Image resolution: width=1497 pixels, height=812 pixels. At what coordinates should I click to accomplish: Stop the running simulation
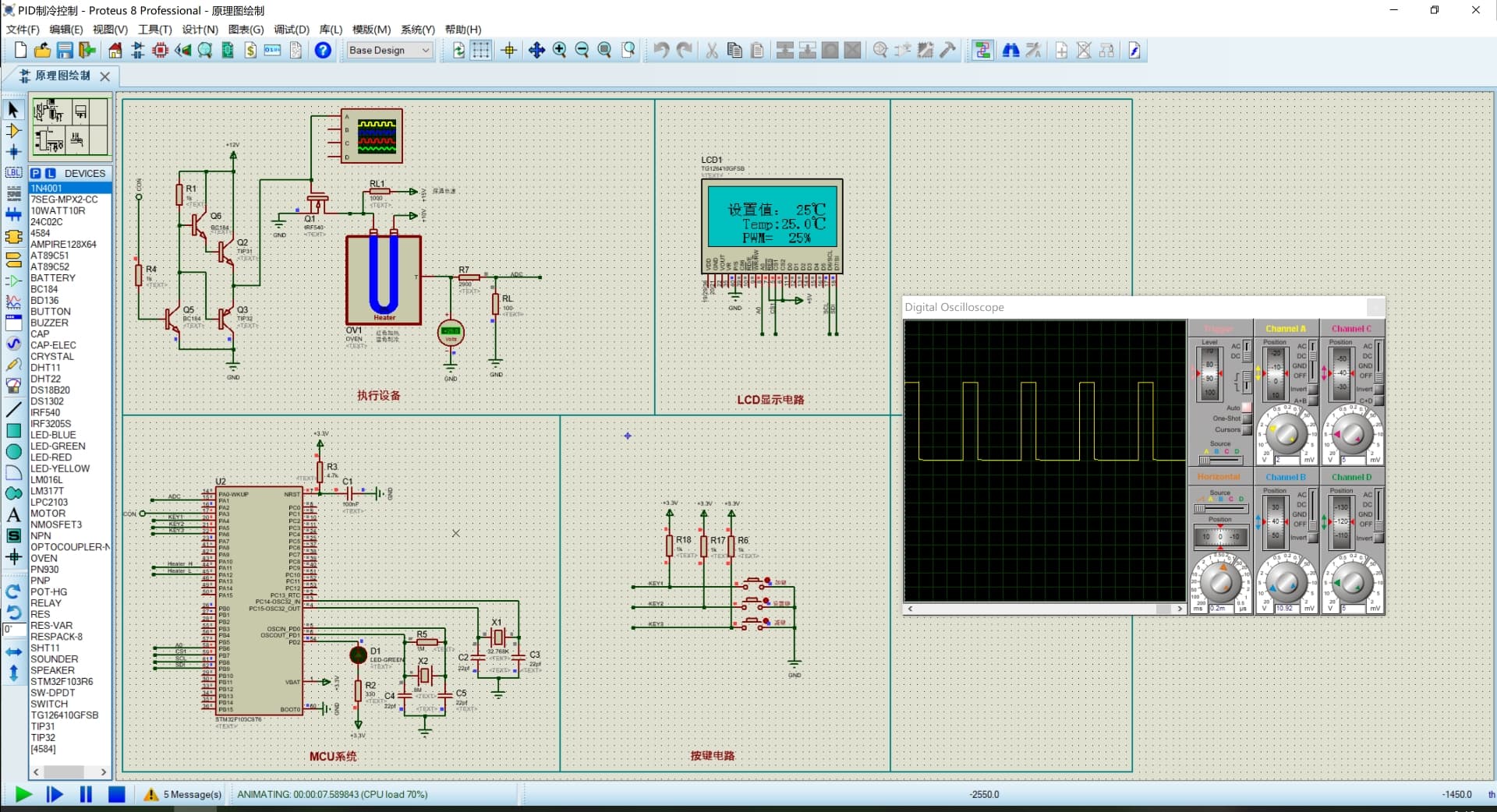(116, 794)
